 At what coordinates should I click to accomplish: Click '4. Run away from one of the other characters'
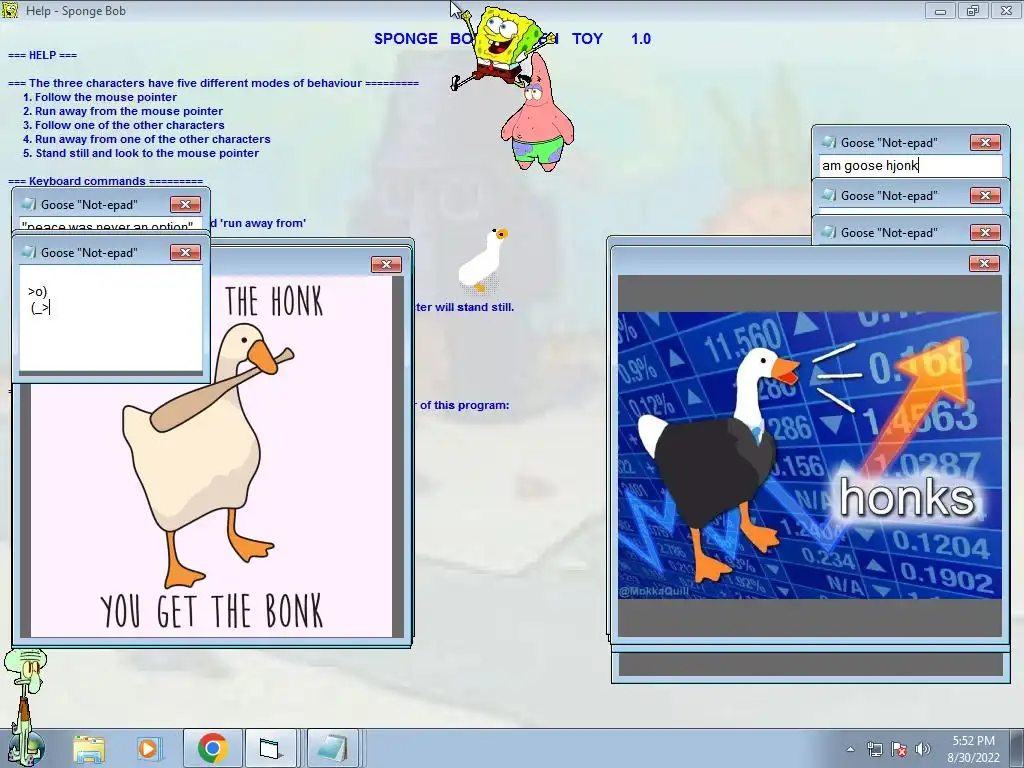point(146,139)
